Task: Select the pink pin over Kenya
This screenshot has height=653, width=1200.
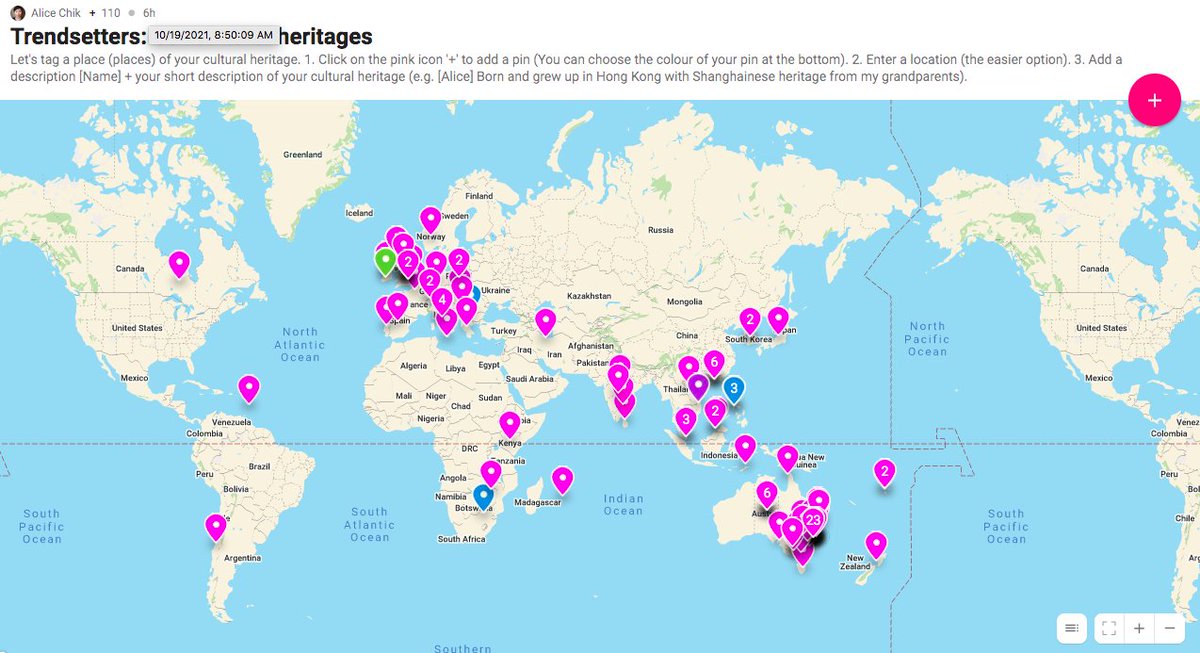Action: (x=510, y=423)
